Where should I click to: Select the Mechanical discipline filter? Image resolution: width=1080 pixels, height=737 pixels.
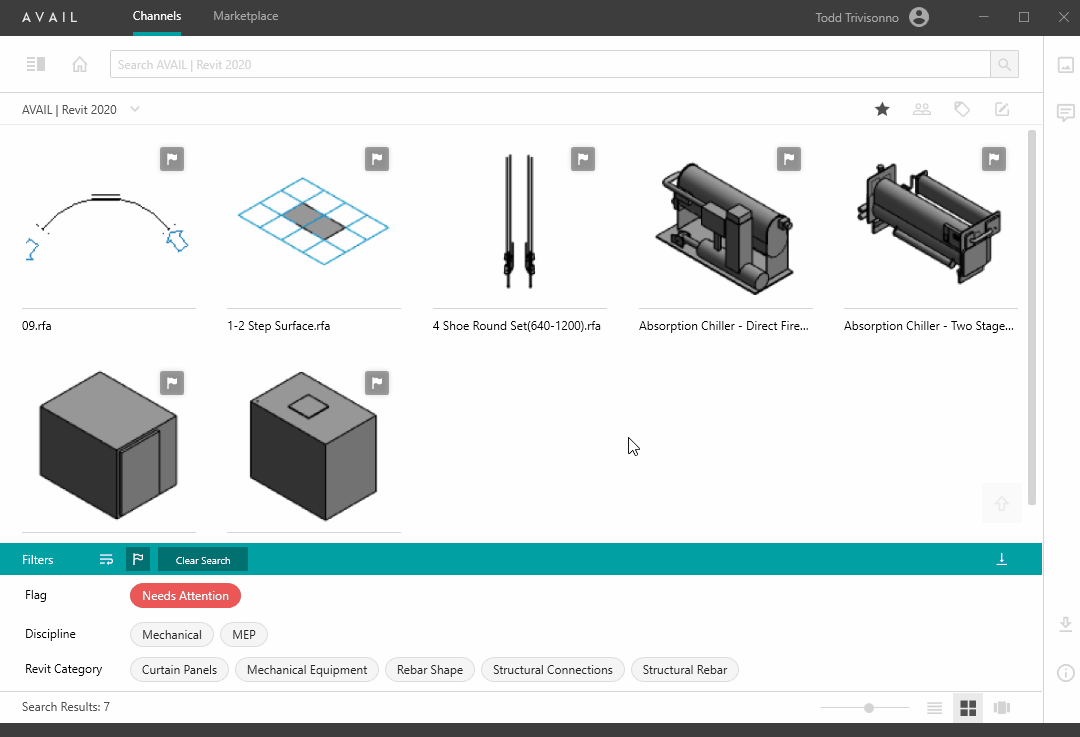tap(172, 634)
